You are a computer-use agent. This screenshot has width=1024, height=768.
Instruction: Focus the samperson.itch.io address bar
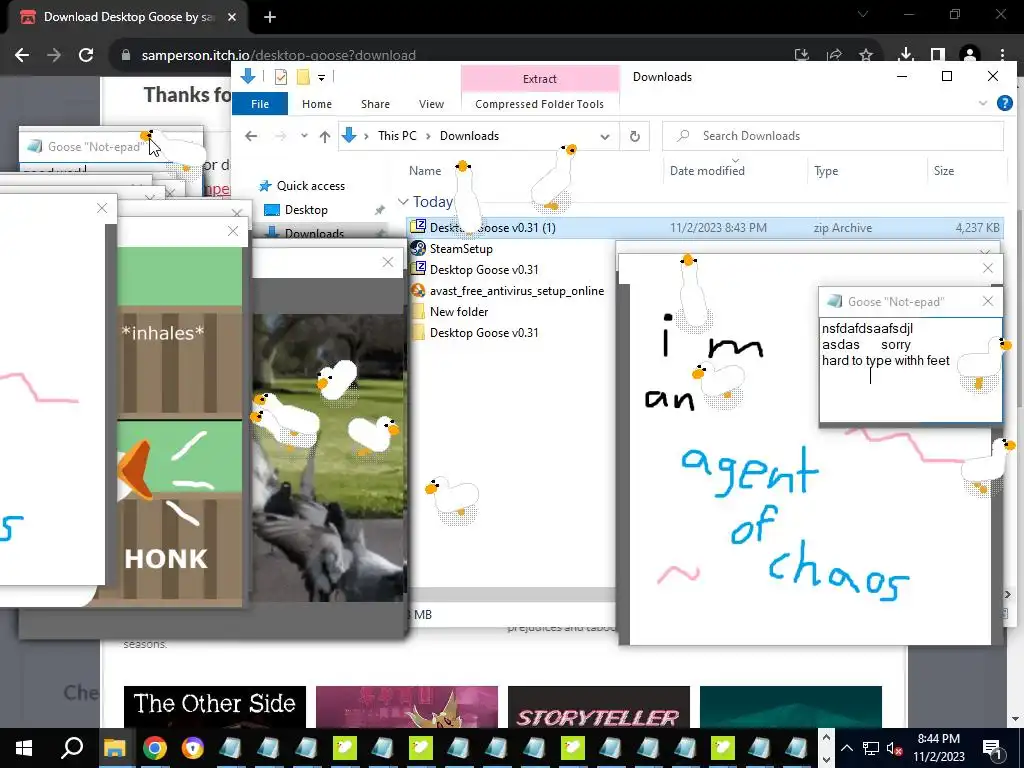(x=278, y=56)
